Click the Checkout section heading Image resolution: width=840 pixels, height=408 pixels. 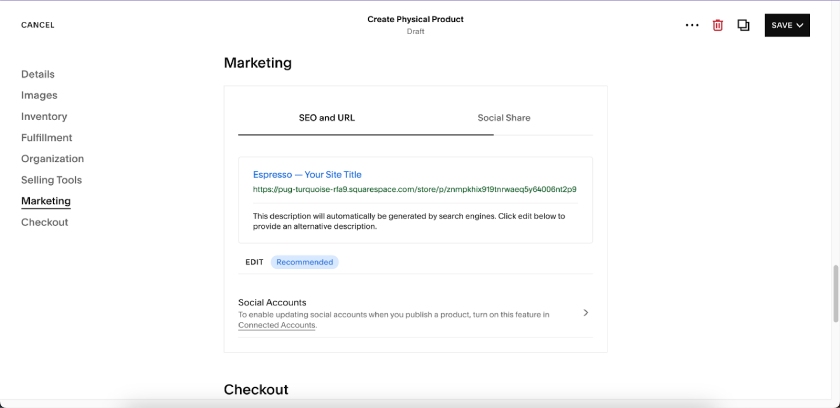click(x=256, y=389)
